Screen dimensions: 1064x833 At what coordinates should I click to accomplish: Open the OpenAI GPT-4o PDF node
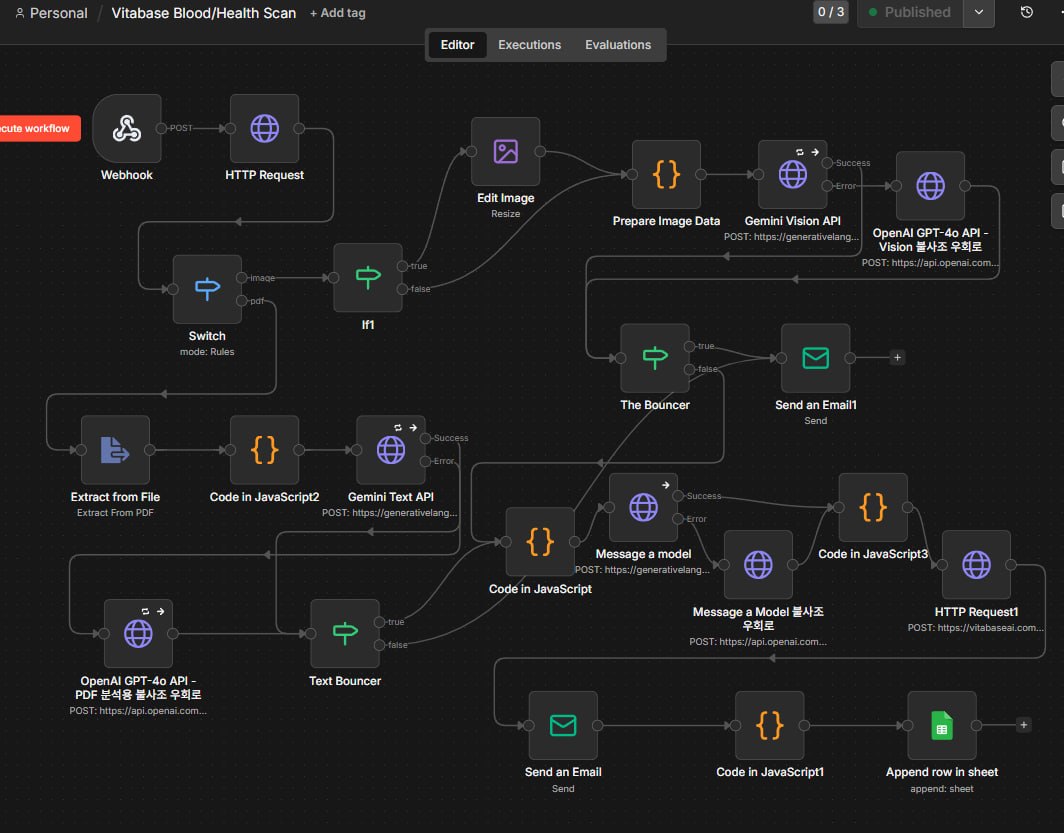click(138, 634)
